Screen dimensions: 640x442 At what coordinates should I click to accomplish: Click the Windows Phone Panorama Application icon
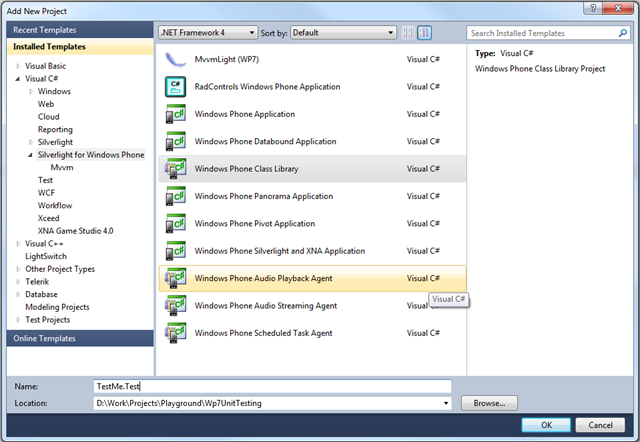[176, 196]
